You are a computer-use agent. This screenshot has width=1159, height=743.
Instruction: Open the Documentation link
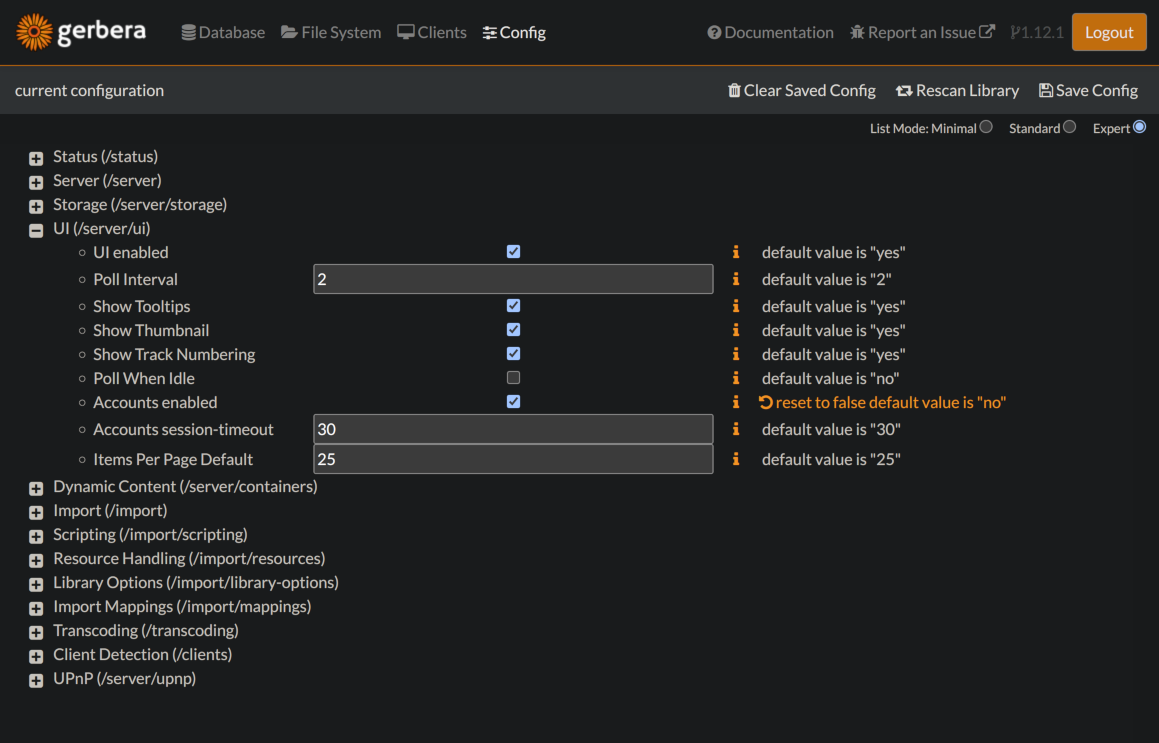point(770,33)
